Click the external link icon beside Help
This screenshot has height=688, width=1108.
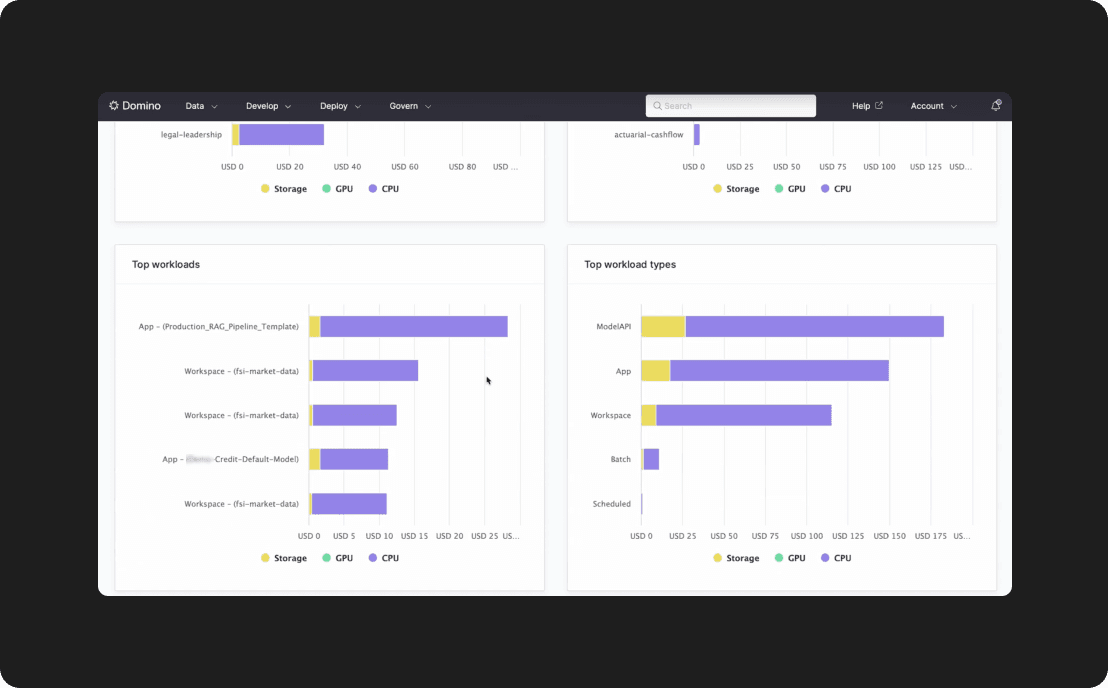879,105
